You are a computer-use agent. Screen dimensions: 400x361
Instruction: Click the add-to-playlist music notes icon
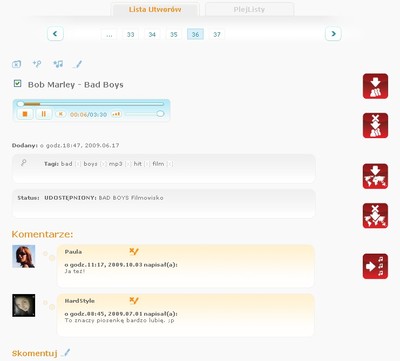tap(58, 64)
